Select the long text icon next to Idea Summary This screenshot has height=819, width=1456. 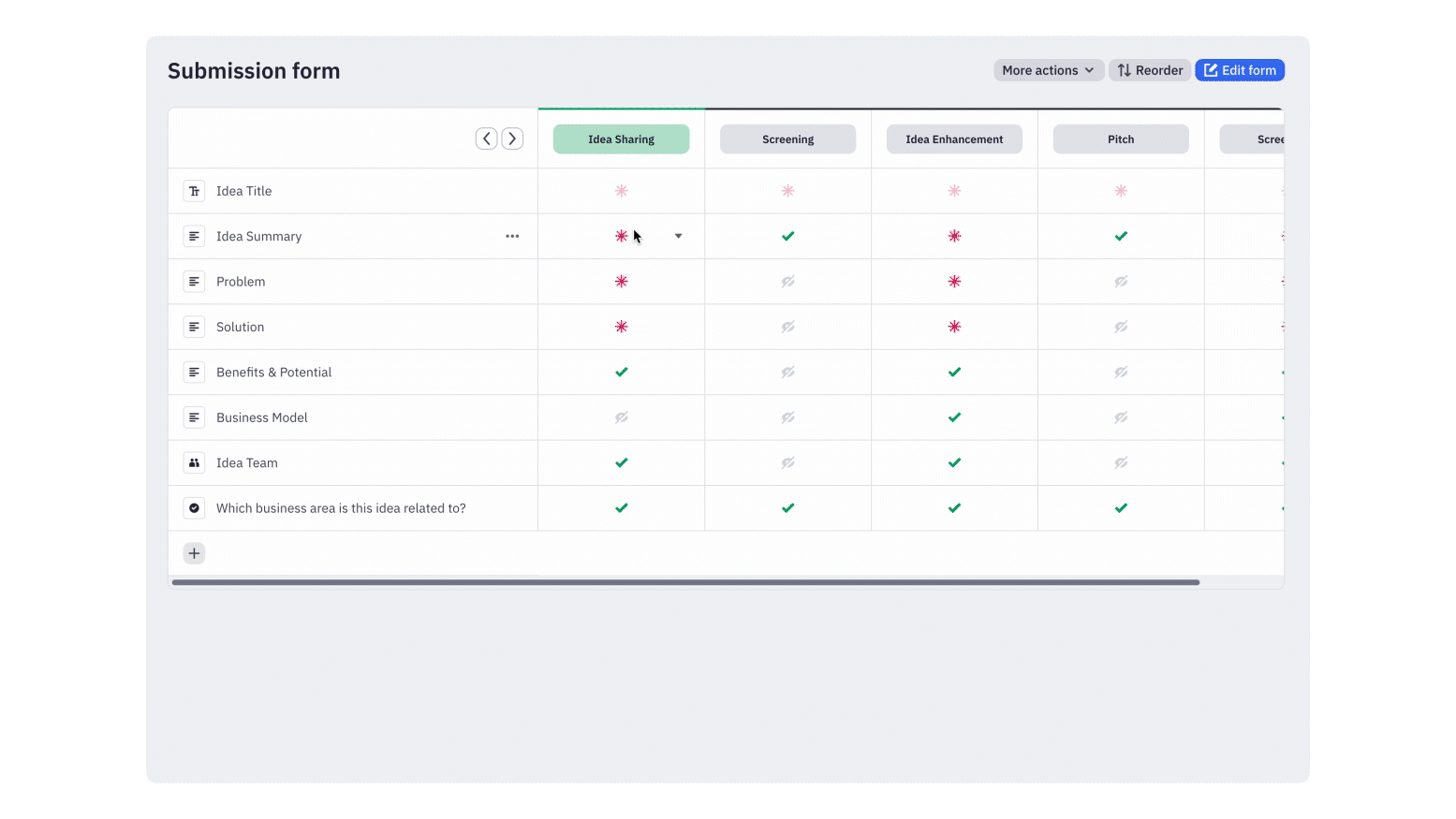point(194,236)
